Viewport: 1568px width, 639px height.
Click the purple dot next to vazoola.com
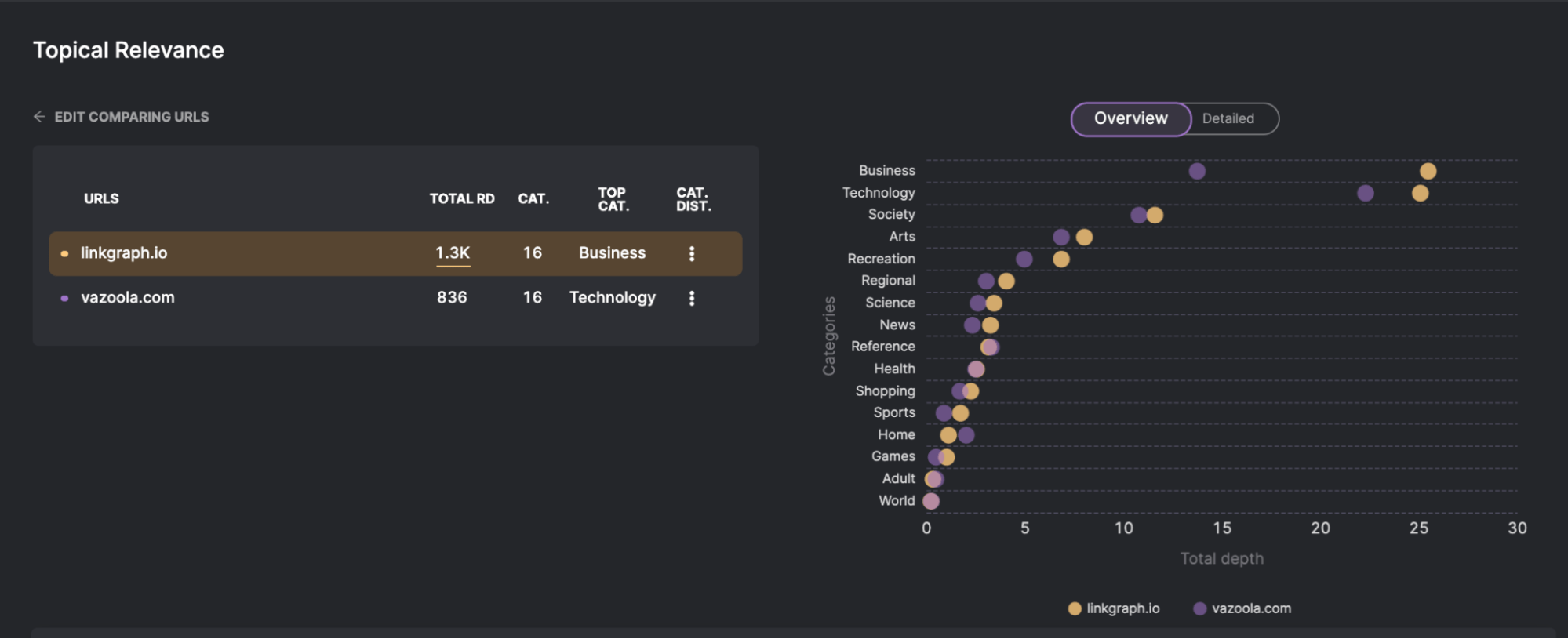click(x=64, y=298)
